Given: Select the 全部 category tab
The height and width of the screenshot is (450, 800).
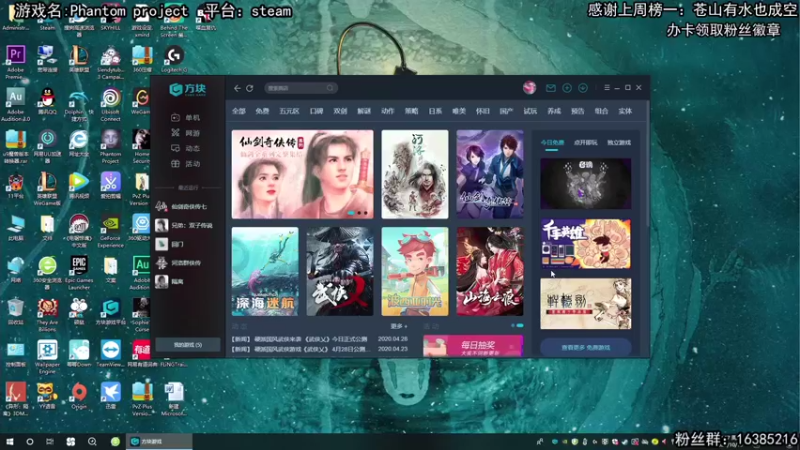Looking at the screenshot, I should (239, 111).
